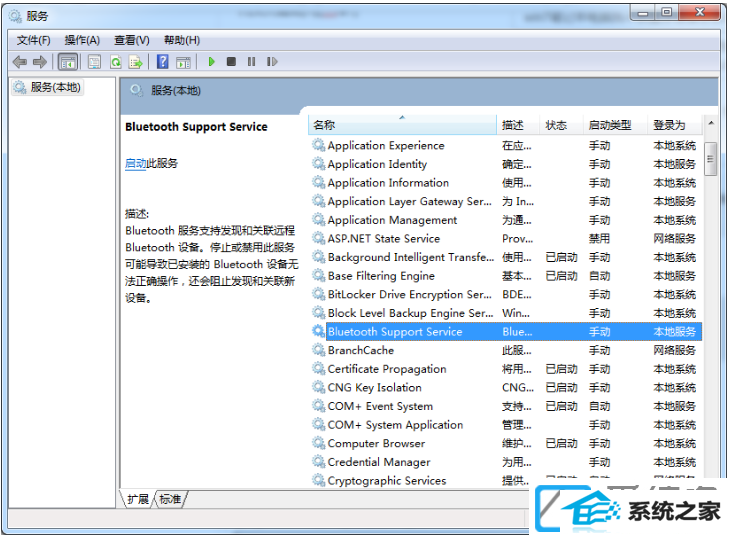Select Block Level Backup Engine Service row
Screen dimensions: 729x538
[x=506, y=313]
